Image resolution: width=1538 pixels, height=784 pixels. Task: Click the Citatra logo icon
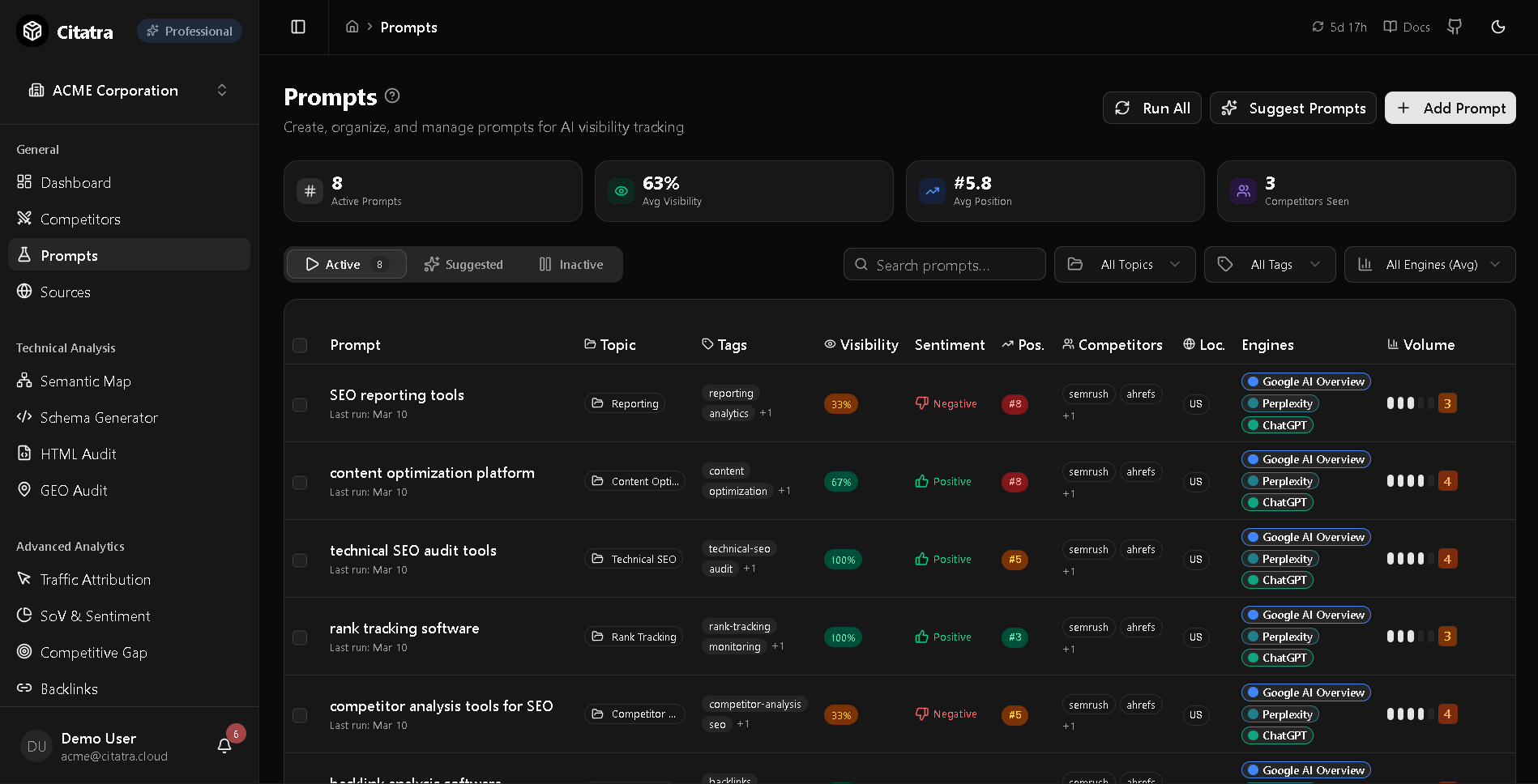click(32, 31)
